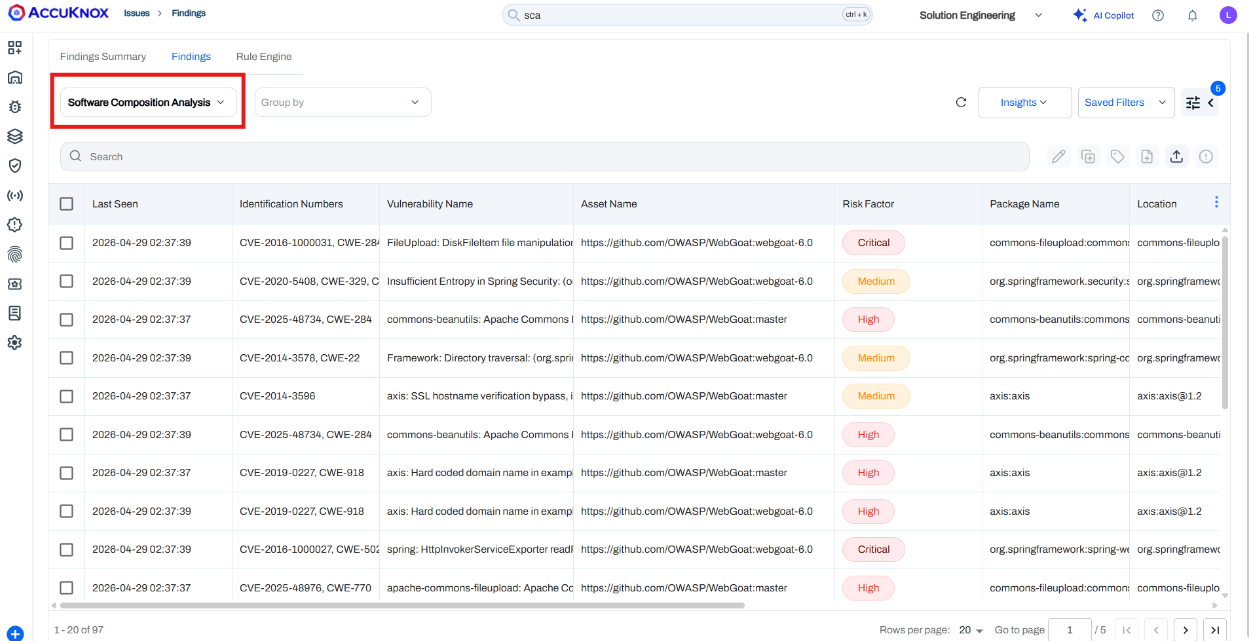Open the AI Copilot button
This screenshot has width=1249, height=641.
pos(1104,15)
